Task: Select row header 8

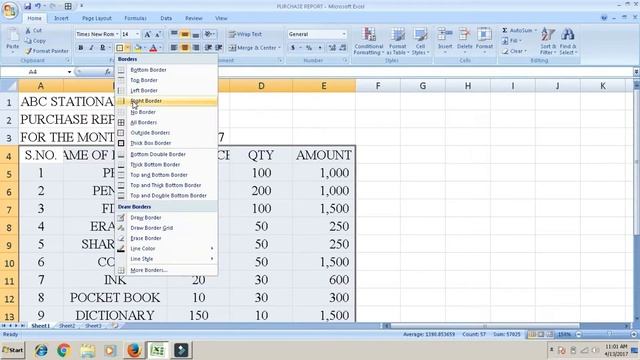Action: point(9,227)
